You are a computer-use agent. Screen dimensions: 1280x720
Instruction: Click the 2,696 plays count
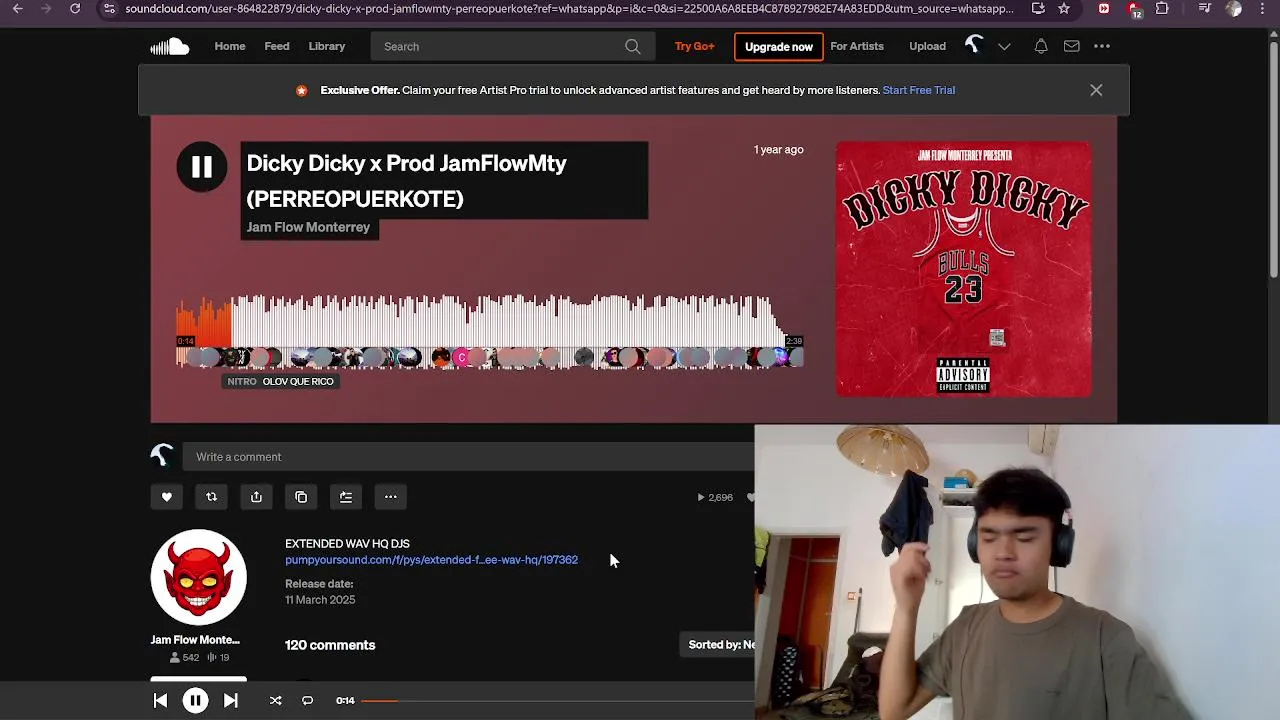point(715,497)
